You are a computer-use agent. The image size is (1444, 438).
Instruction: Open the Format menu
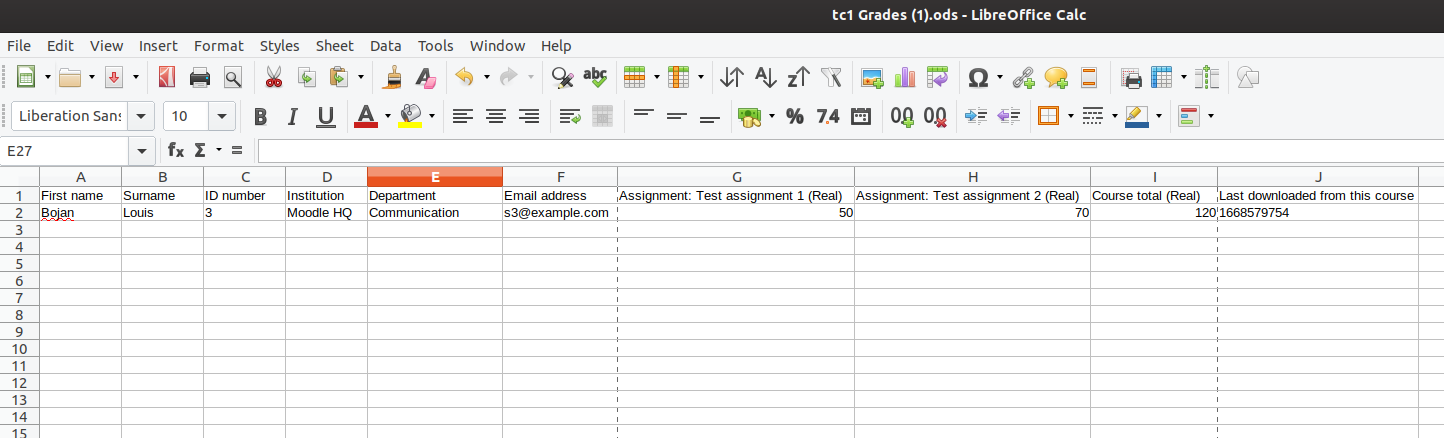coord(218,46)
